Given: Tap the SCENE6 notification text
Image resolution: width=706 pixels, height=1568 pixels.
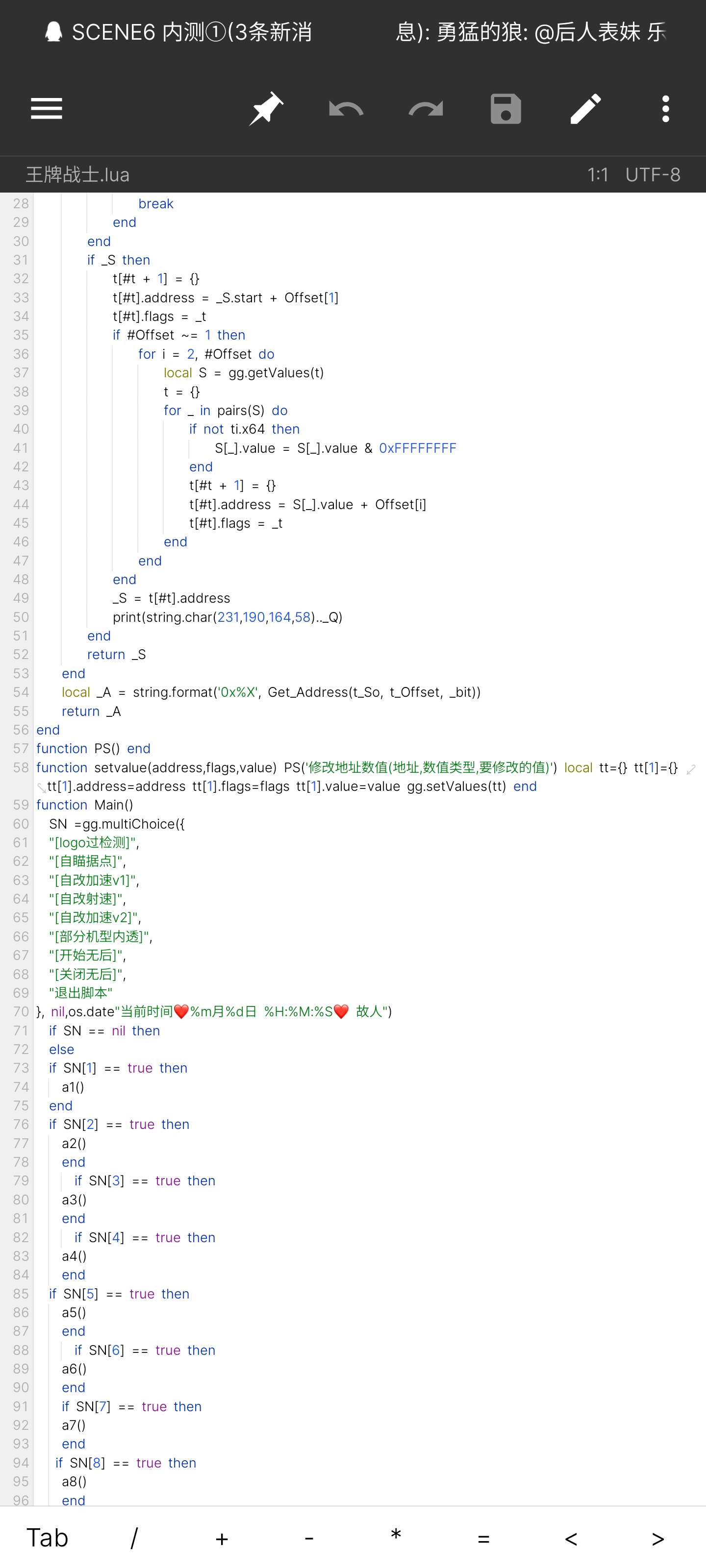Looking at the screenshot, I should tap(191, 32).
